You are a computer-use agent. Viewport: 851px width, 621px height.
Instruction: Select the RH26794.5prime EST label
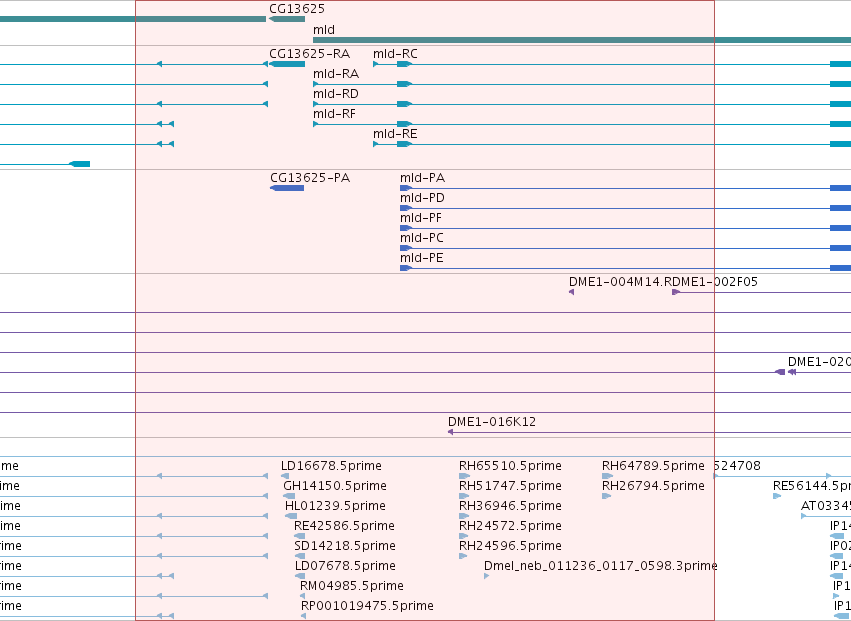[653, 486]
